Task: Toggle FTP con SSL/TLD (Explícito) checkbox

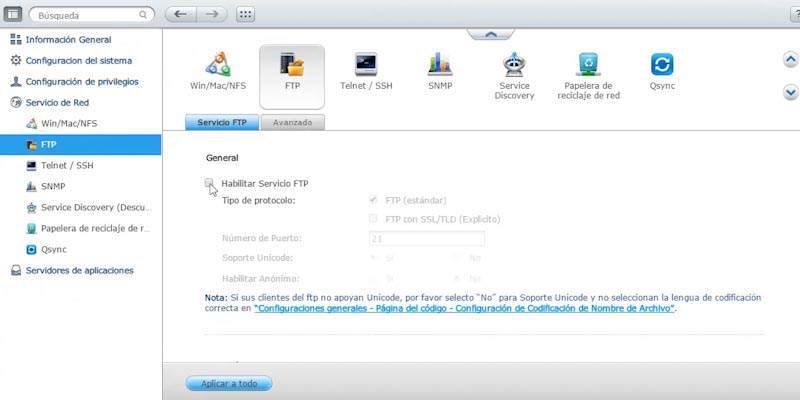Action: [x=373, y=219]
